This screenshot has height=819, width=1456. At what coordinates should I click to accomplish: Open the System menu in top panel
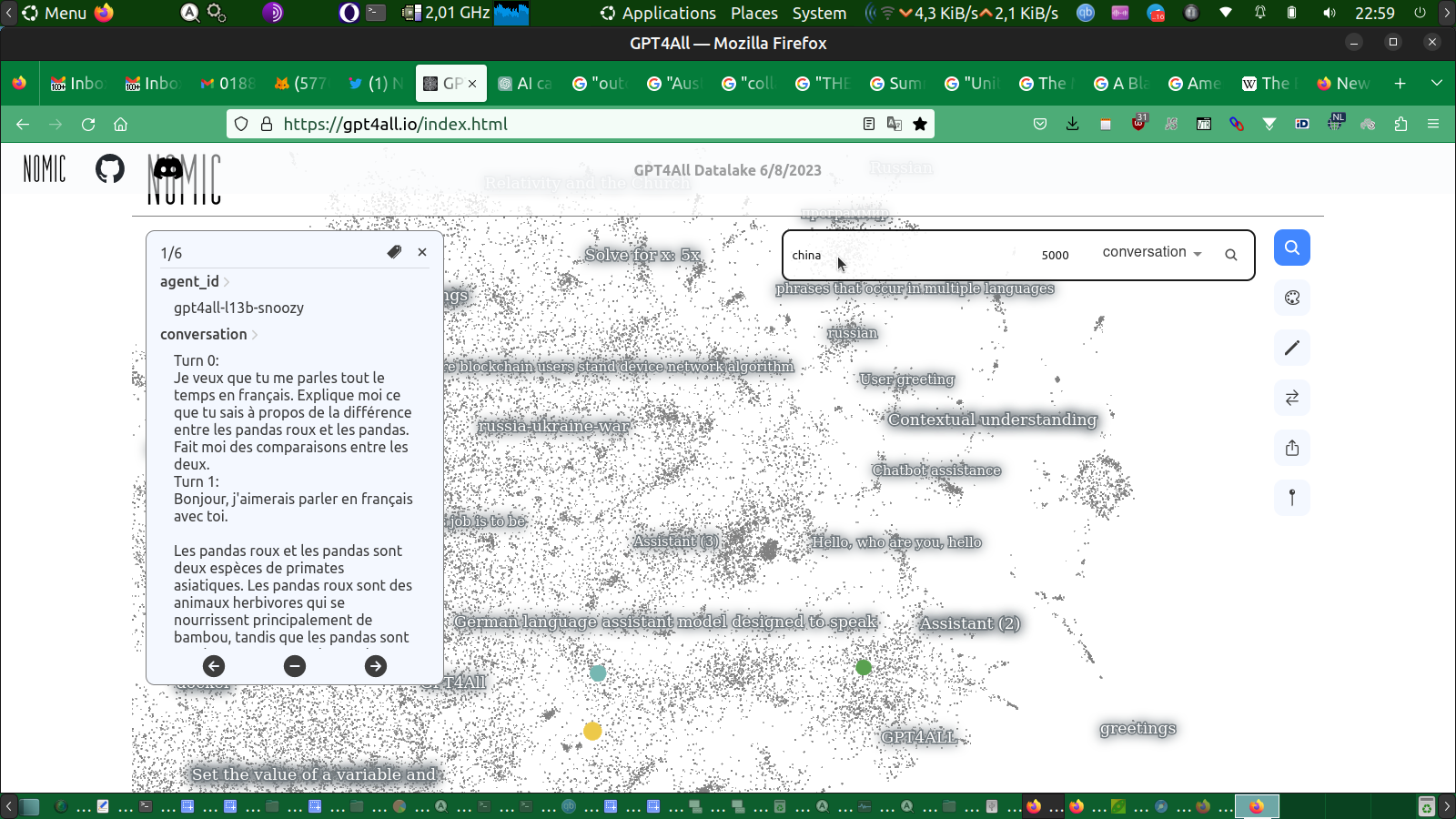click(x=819, y=13)
